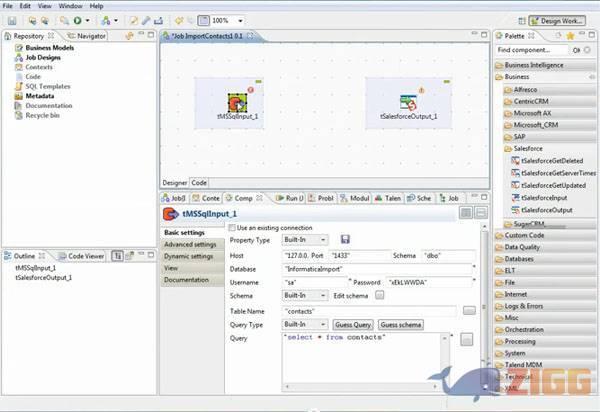The height and width of the screenshot is (412, 600).
Task: Expand the SAP palette folder
Action: point(549,137)
